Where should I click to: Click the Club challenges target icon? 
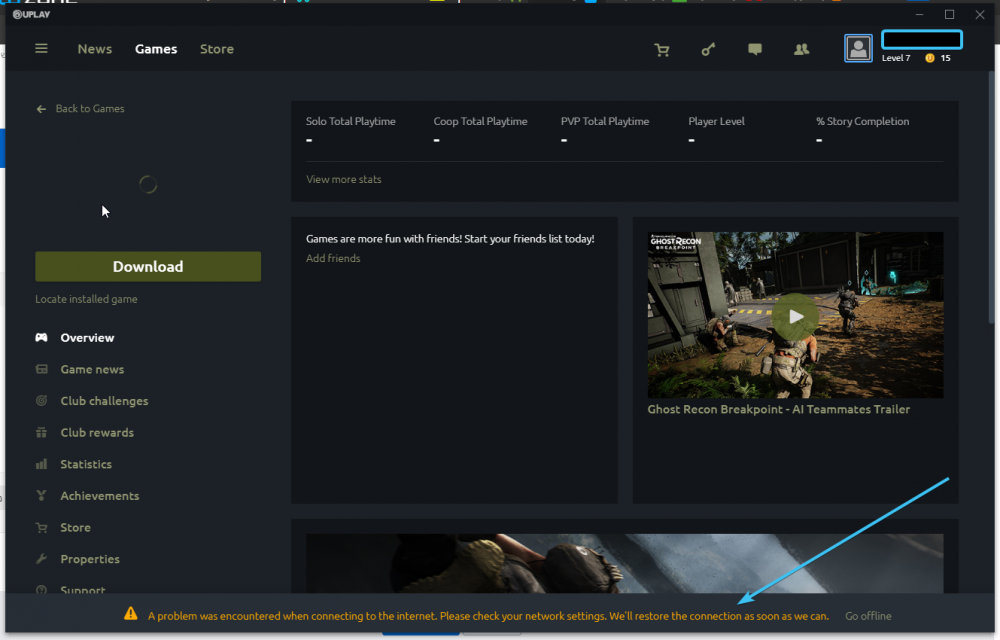[41, 400]
